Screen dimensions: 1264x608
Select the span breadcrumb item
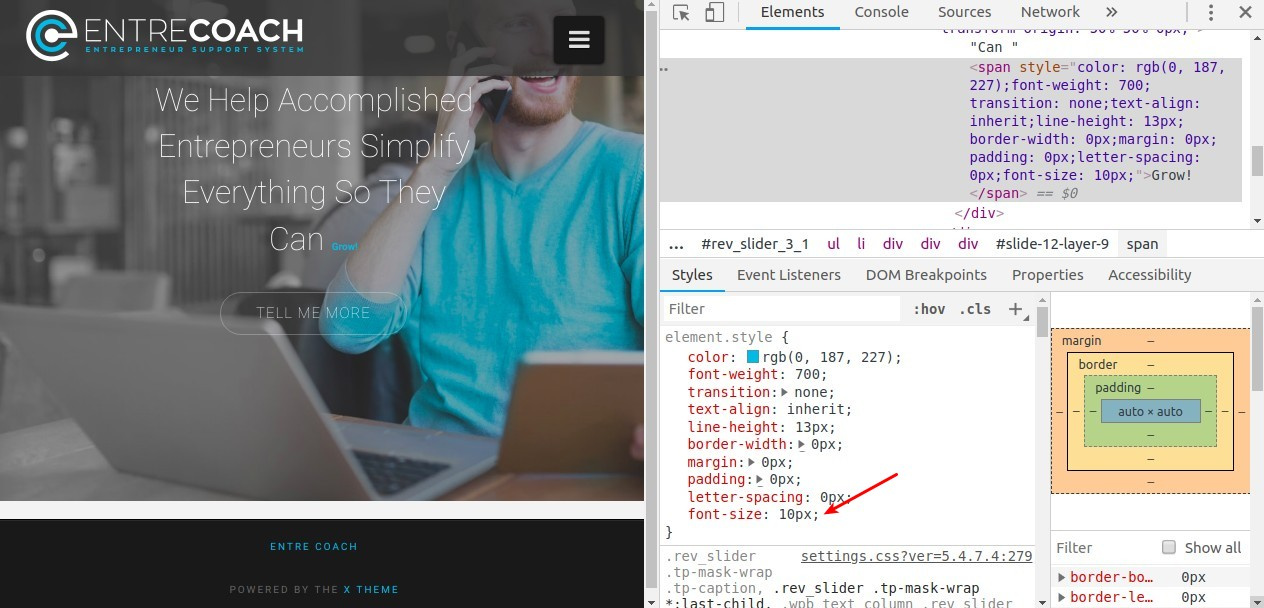(x=1142, y=244)
